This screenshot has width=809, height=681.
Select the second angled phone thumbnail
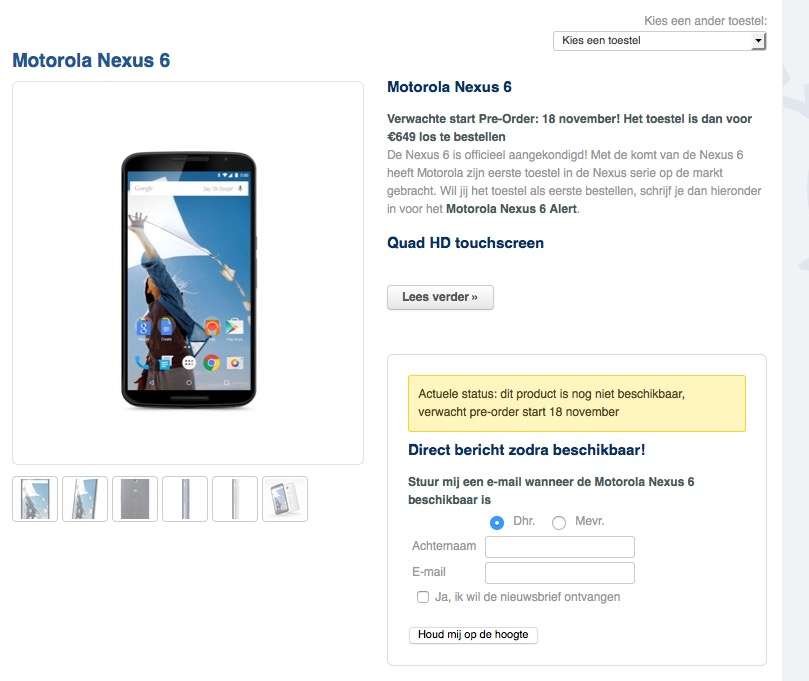coord(85,499)
